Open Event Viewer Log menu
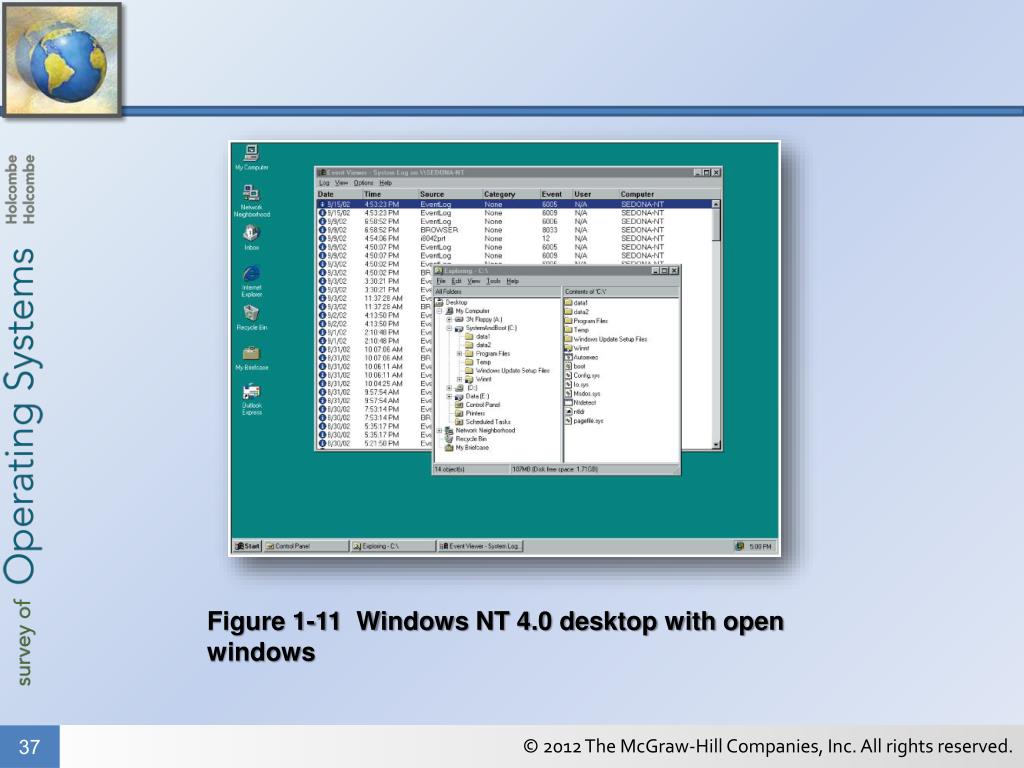Screen dimensions: 1024x768 coord(324,184)
